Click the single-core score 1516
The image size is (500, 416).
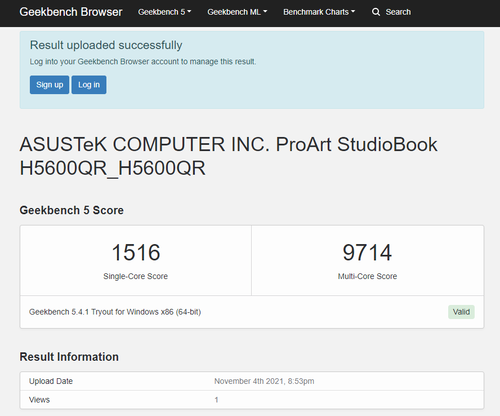point(136,252)
